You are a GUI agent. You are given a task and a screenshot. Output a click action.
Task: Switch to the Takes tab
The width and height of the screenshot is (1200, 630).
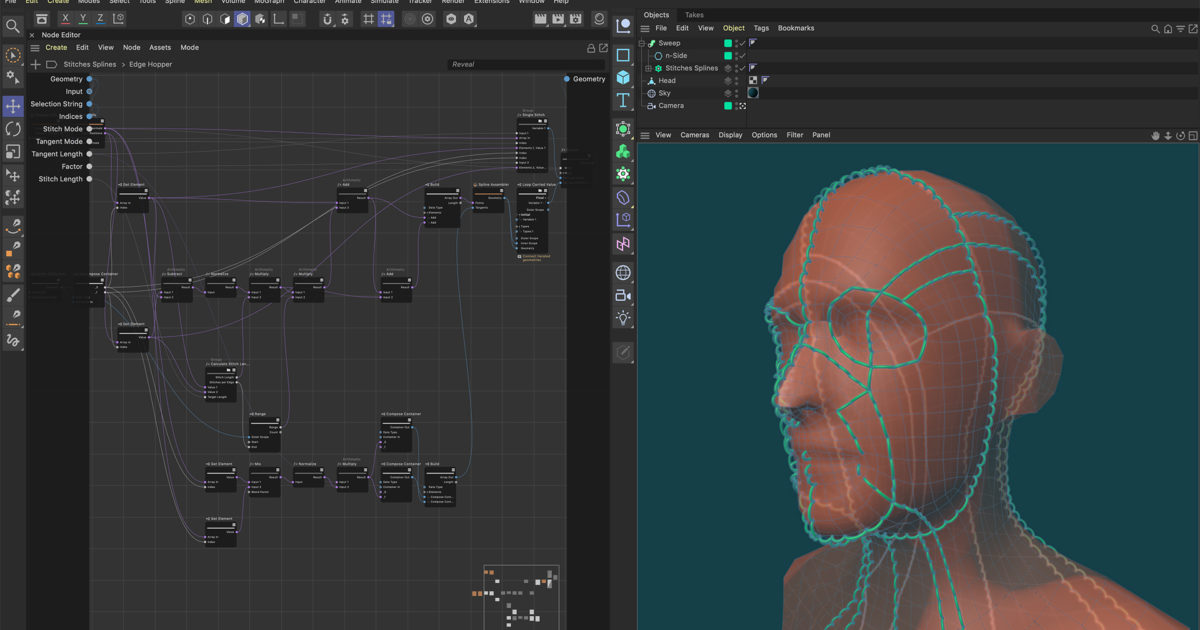693,15
